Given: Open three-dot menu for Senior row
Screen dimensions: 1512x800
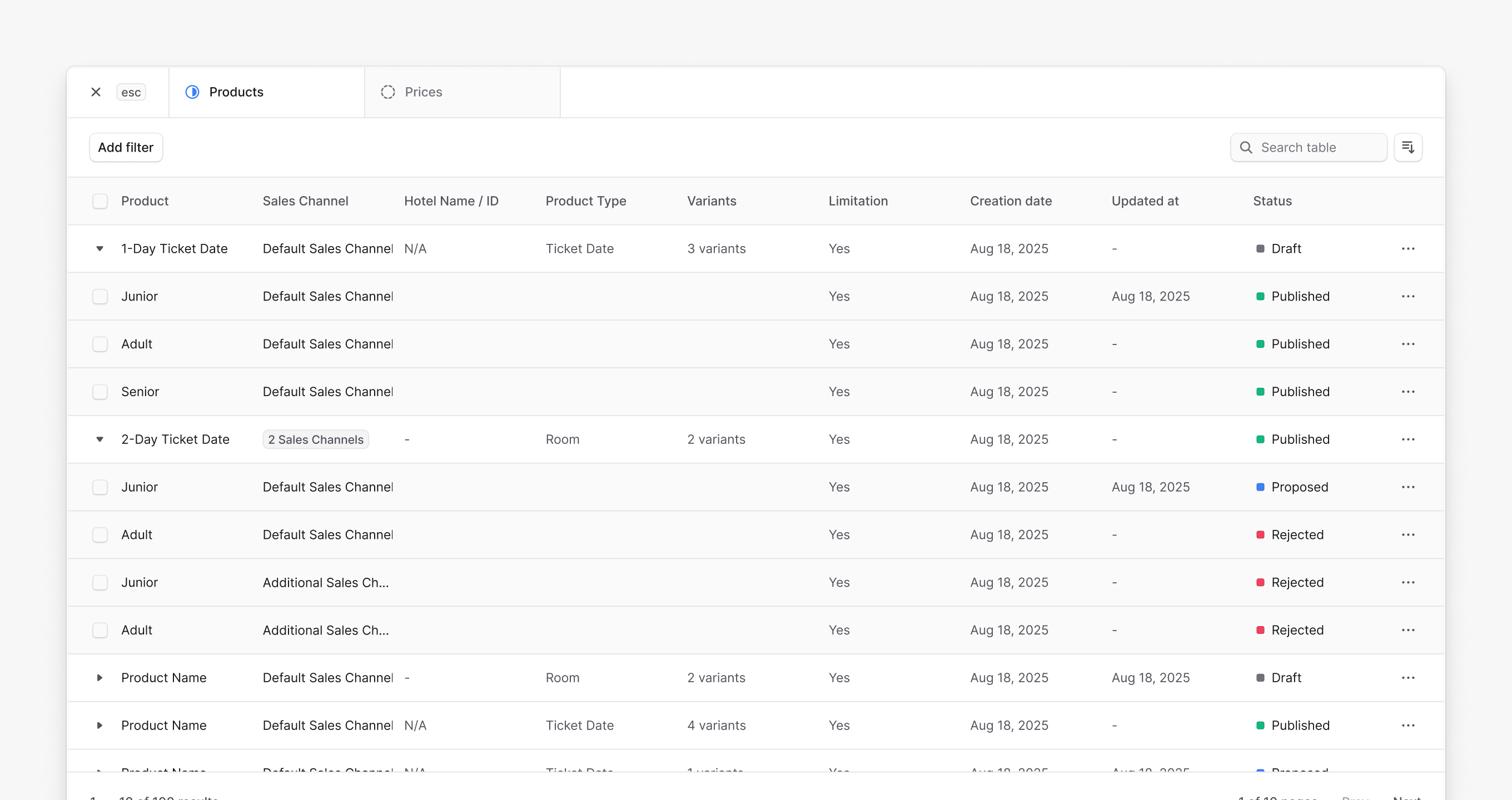Looking at the screenshot, I should coord(1407,392).
